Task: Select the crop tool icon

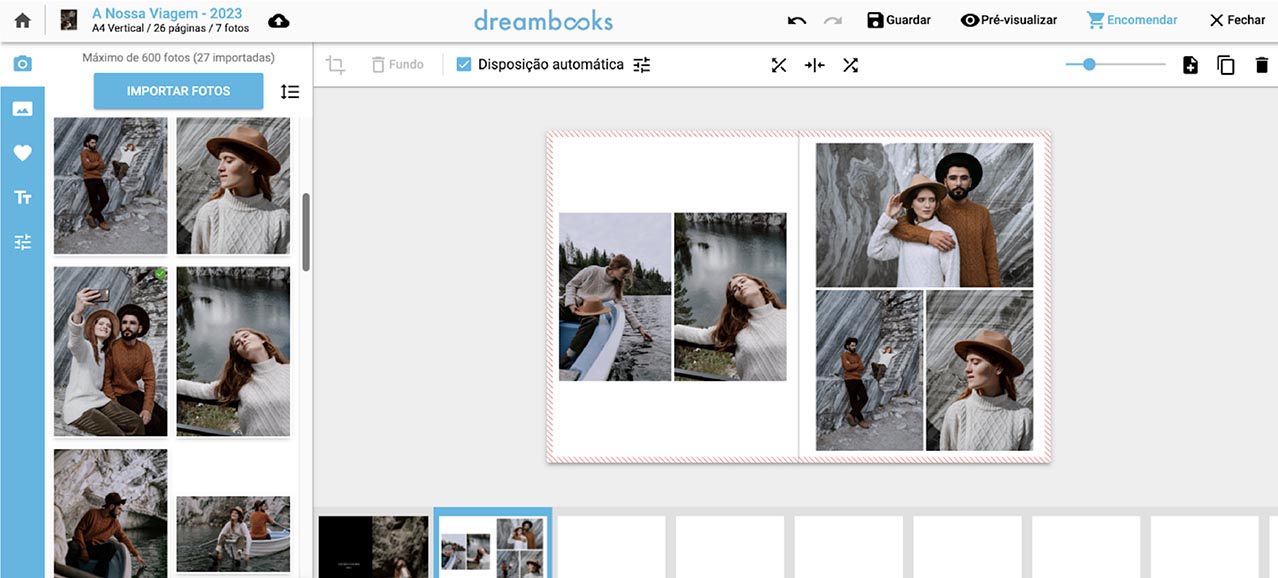Action: [336, 65]
